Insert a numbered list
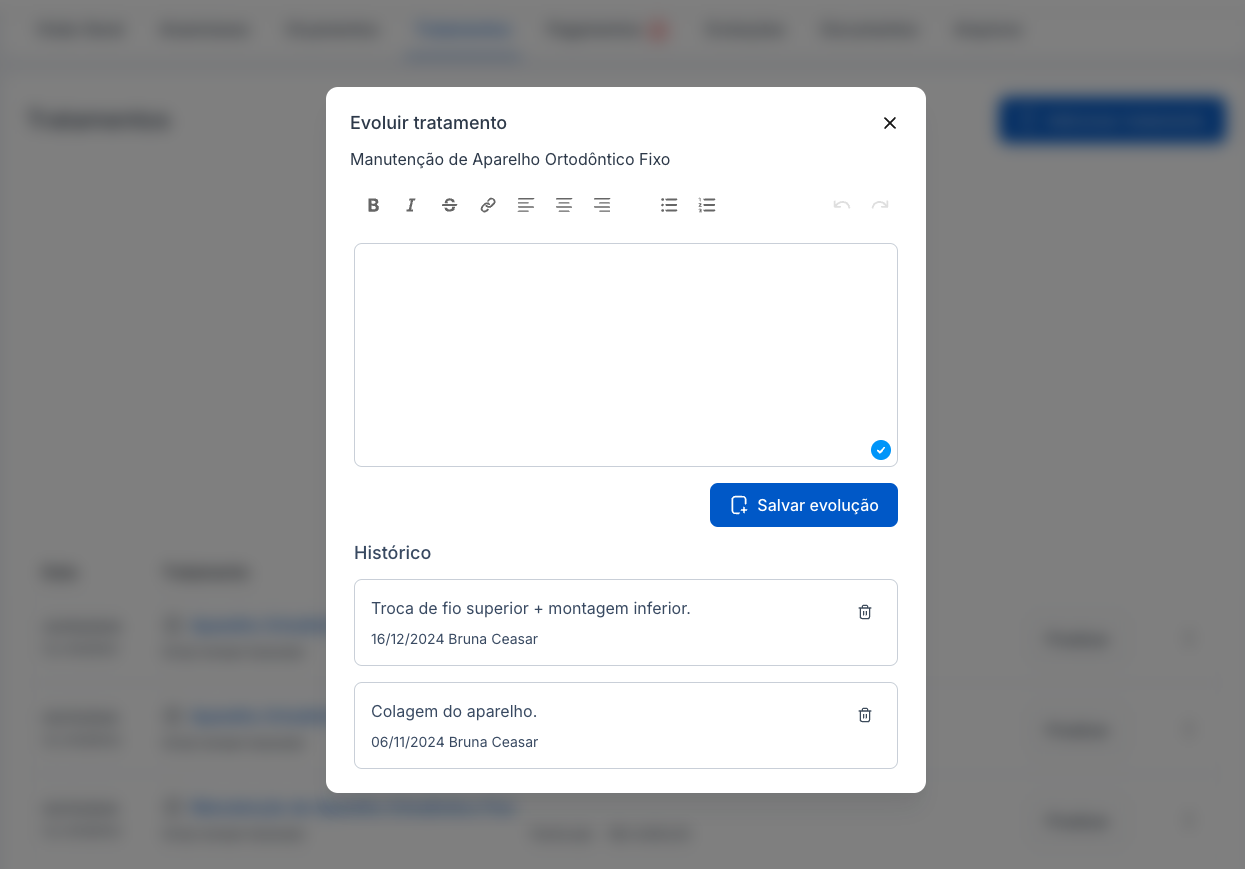This screenshot has height=869, width=1245. (x=707, y=205)
